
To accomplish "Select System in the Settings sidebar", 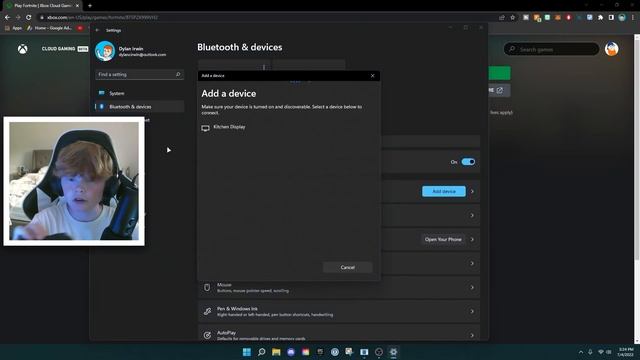I will click(x=139, y=93).
